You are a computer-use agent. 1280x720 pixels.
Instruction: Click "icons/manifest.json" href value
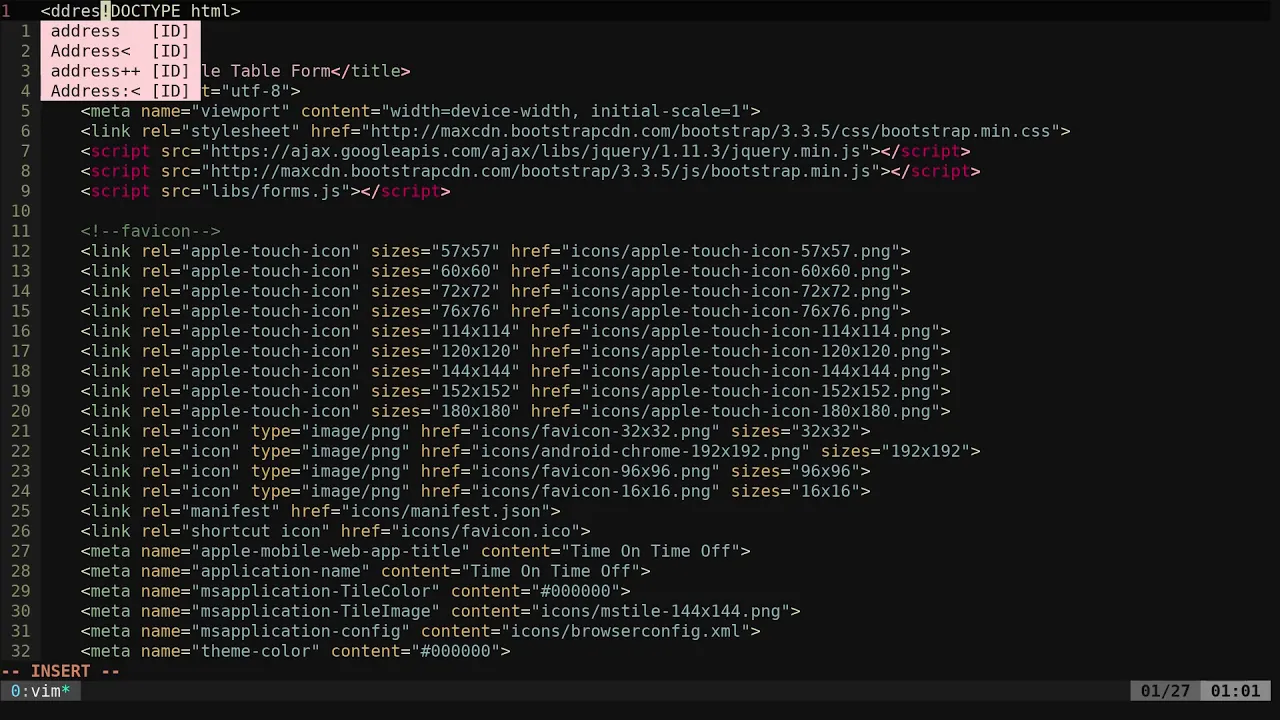click(x=445, y=511)
